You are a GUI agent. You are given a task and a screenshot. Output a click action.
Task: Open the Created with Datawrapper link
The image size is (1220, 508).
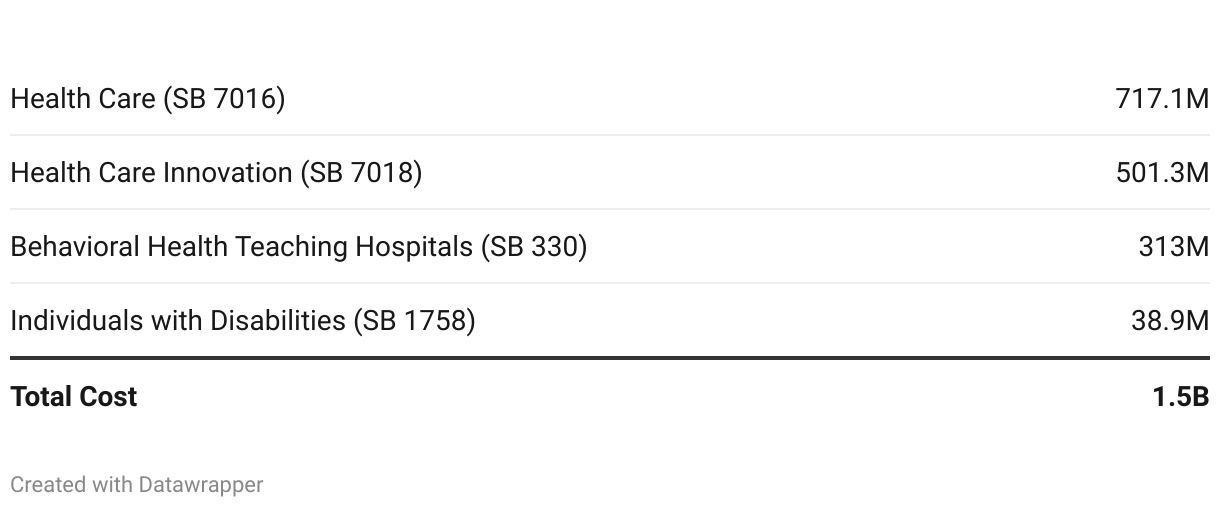point(137,485)
